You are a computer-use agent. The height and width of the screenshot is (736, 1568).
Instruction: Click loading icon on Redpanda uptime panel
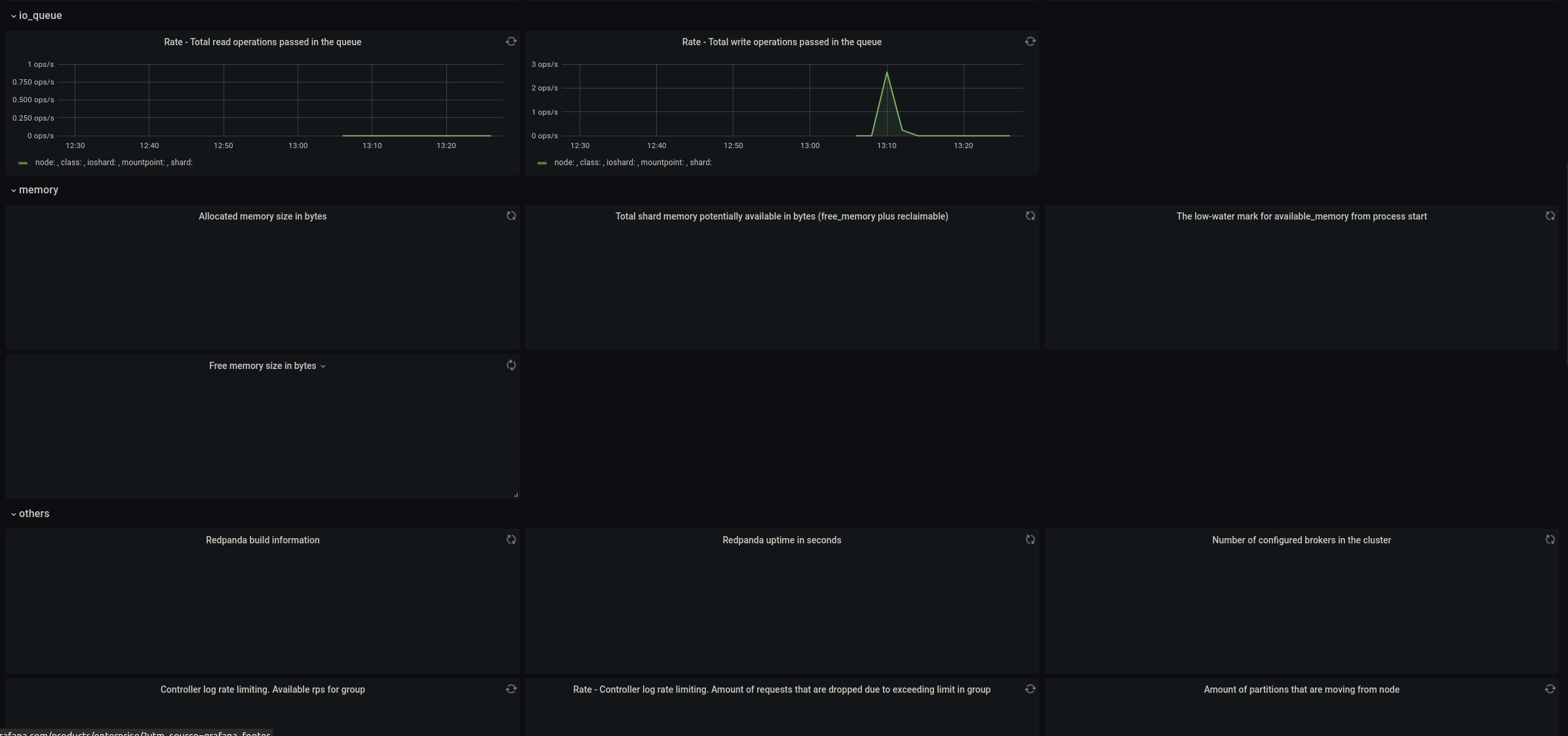1030,540
